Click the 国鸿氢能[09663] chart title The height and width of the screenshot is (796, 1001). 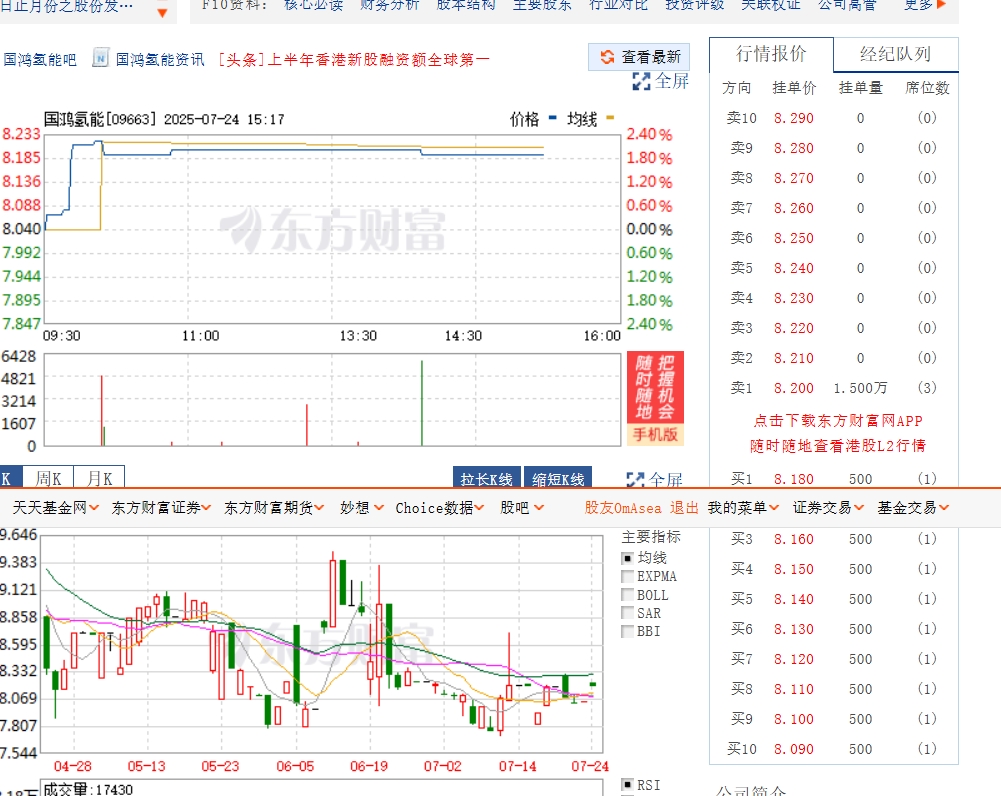point(99,119)
